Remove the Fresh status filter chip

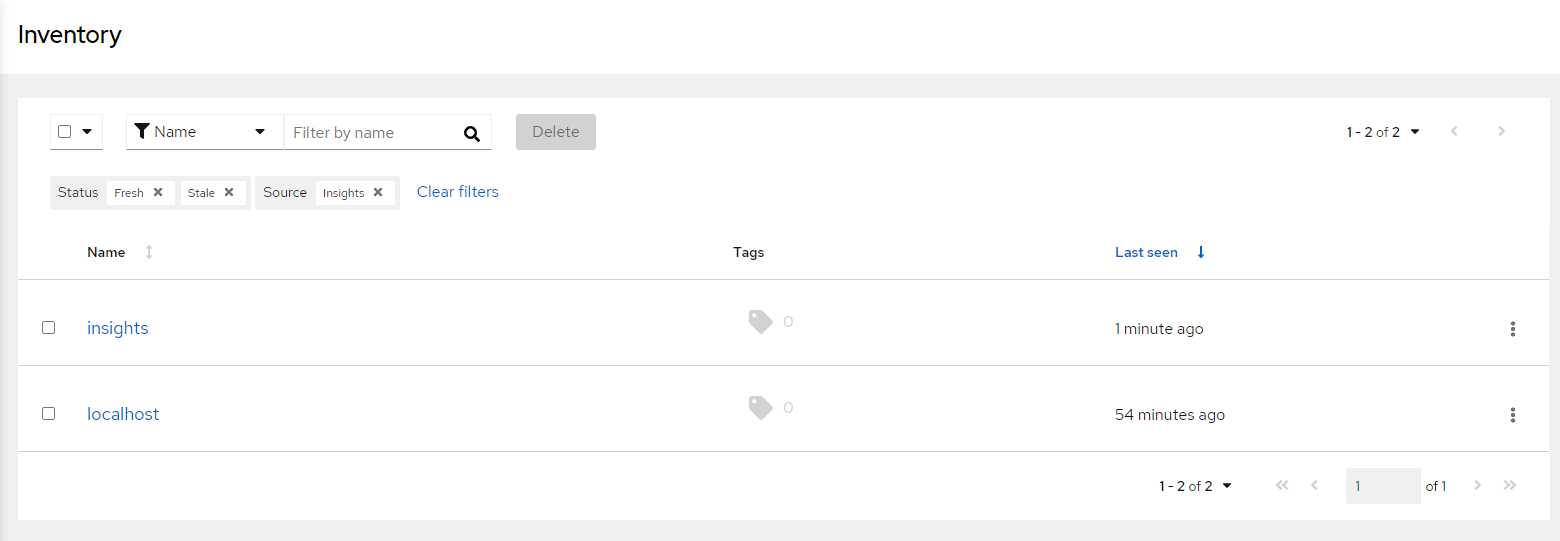tap(158, 193)
